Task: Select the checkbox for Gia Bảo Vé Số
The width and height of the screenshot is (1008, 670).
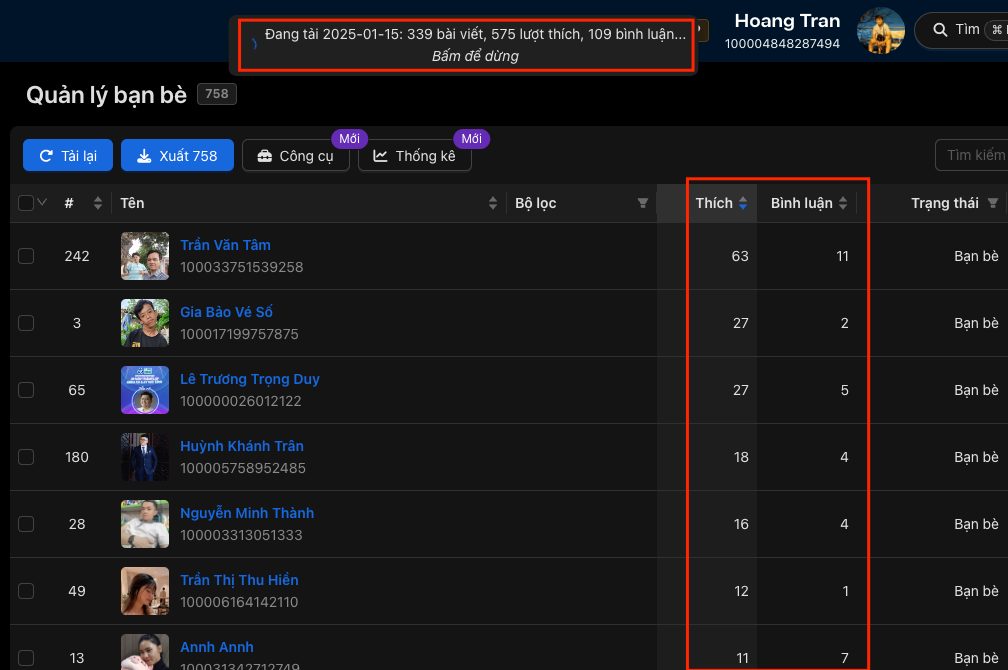Action: [x=26, y=323]
